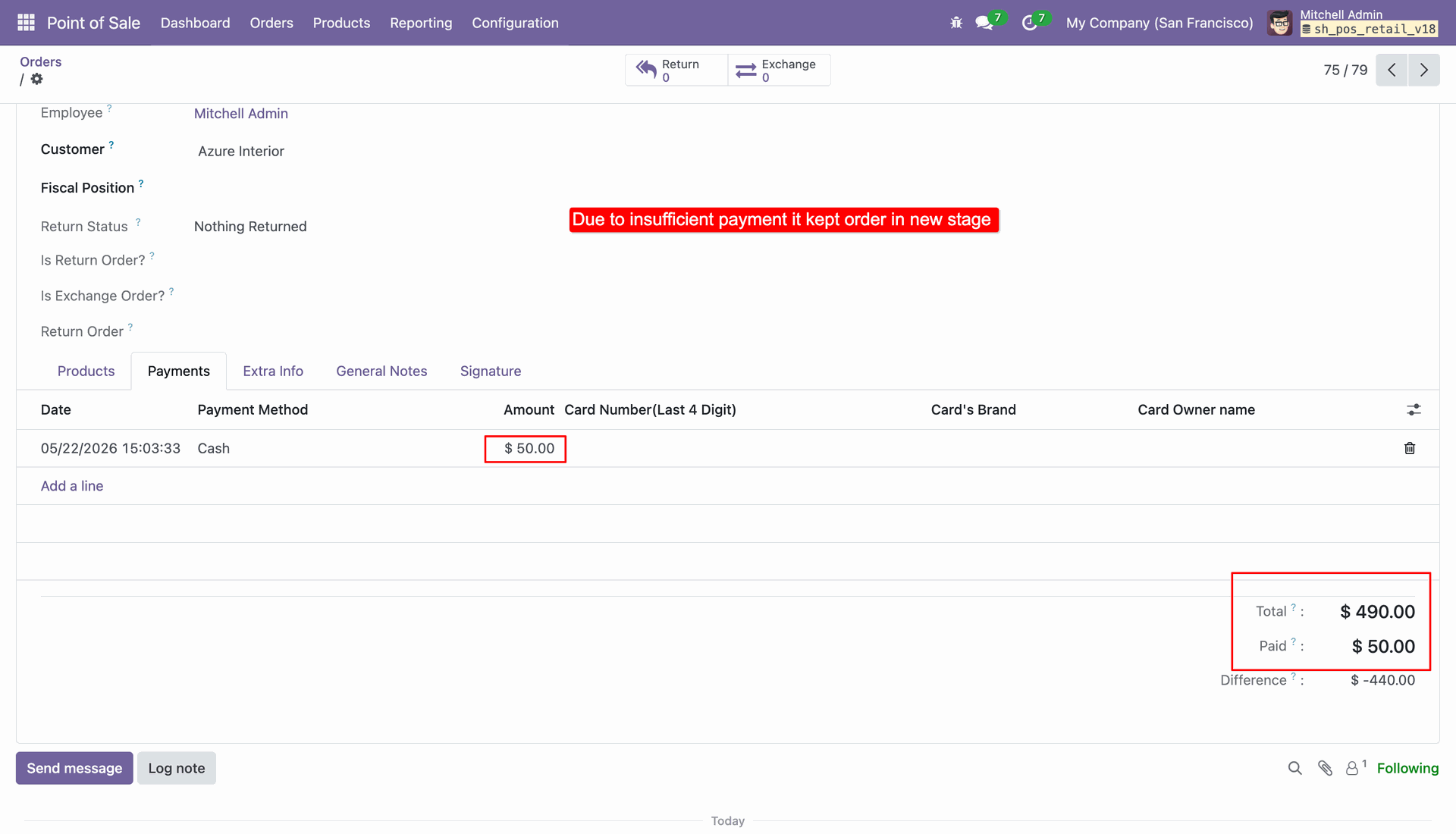Click the debug bug icon
Screen dimensions: 1456x834
tap(956, 23)
